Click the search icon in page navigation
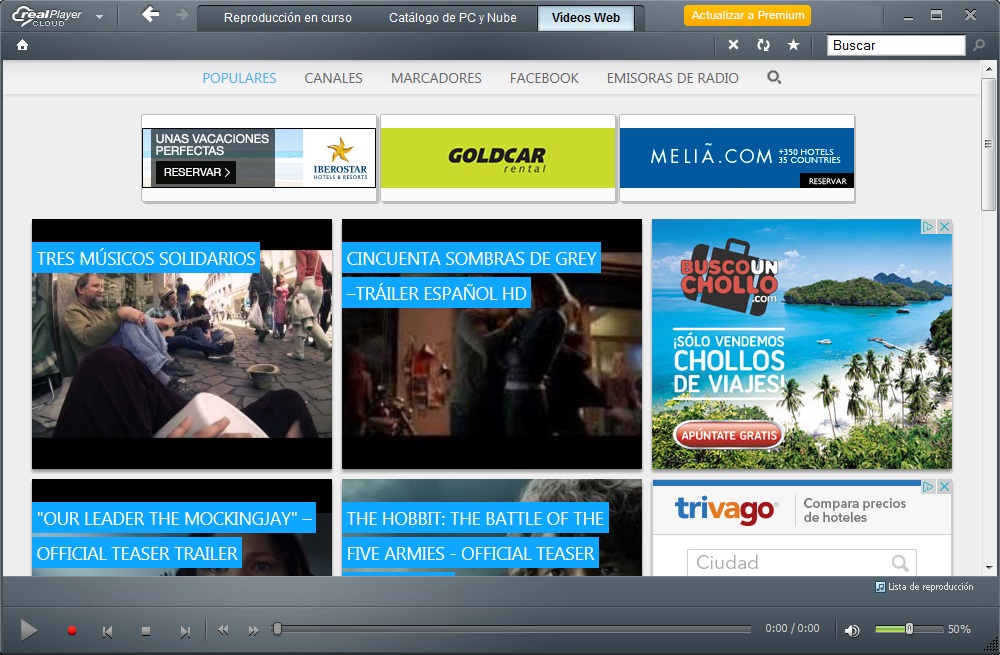The width and height of the screenshot is (1000, 655). click(x=774, y=78)
